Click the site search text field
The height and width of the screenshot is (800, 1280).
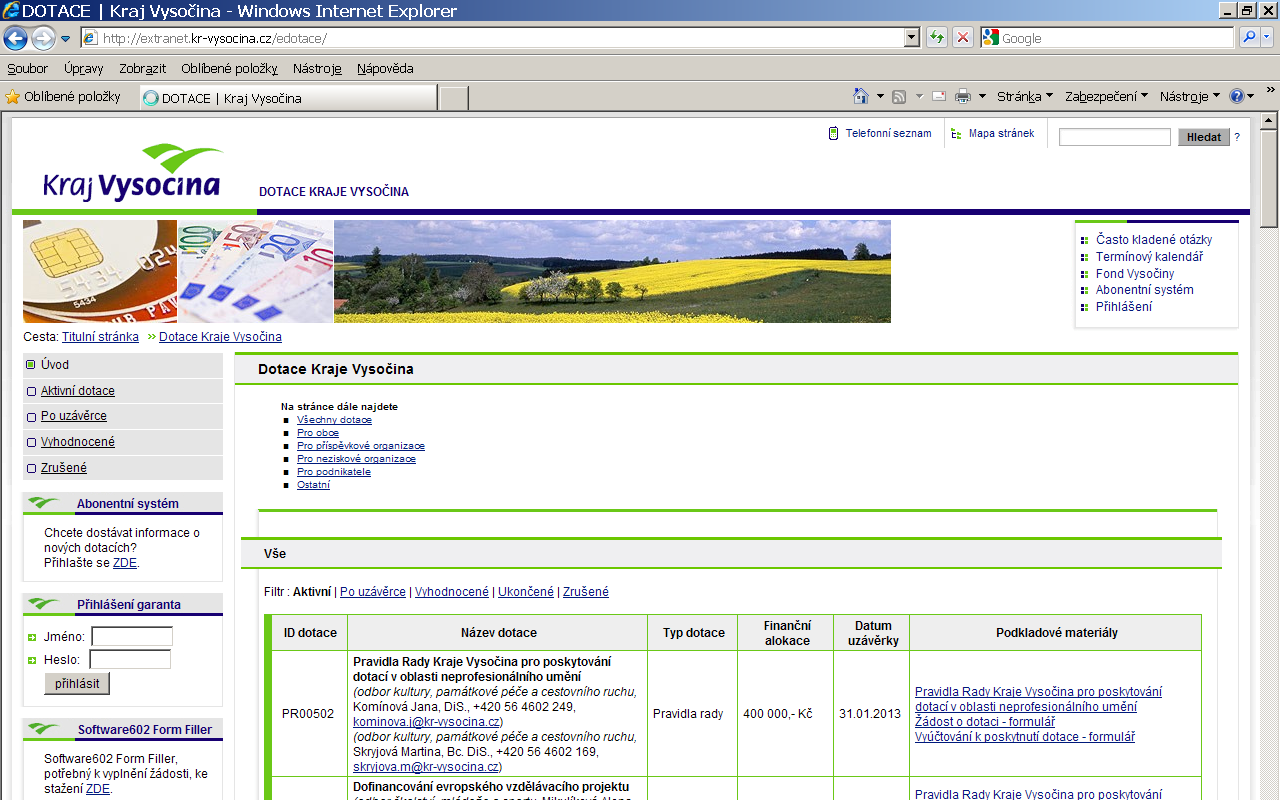coord(1114,137)
